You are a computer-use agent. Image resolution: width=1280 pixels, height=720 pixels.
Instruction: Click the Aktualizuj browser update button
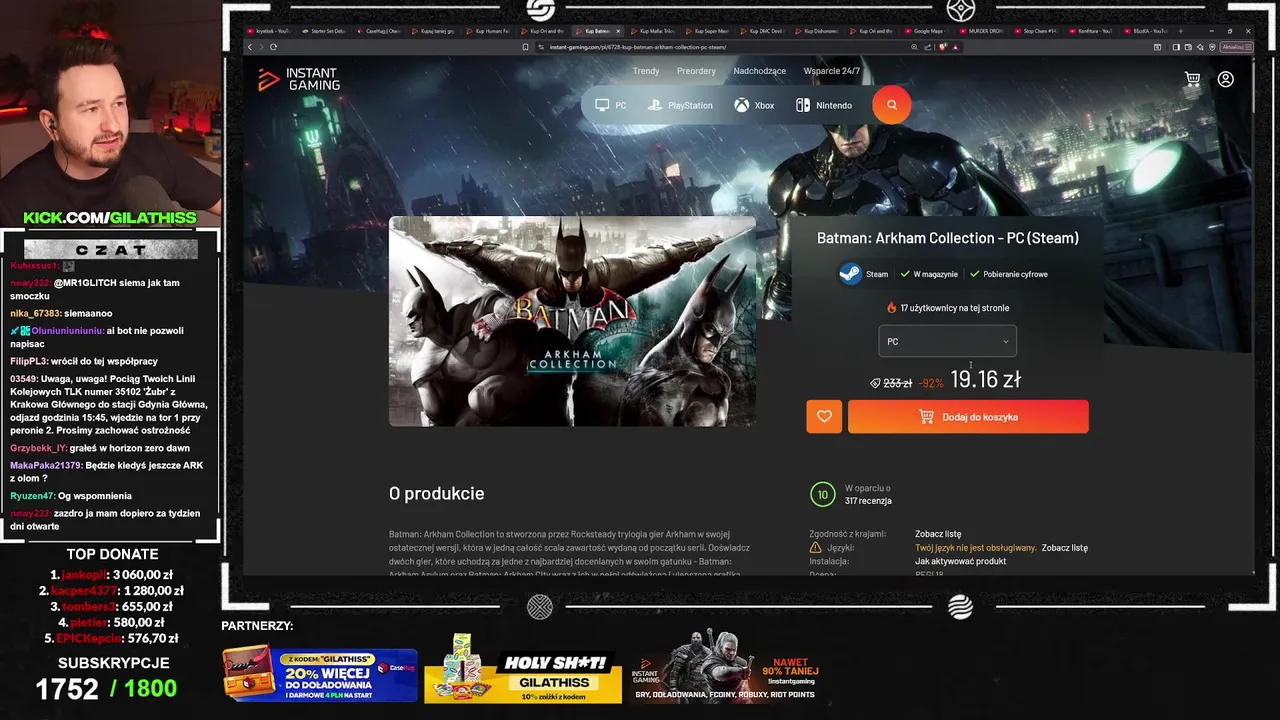click(1237, 47)
